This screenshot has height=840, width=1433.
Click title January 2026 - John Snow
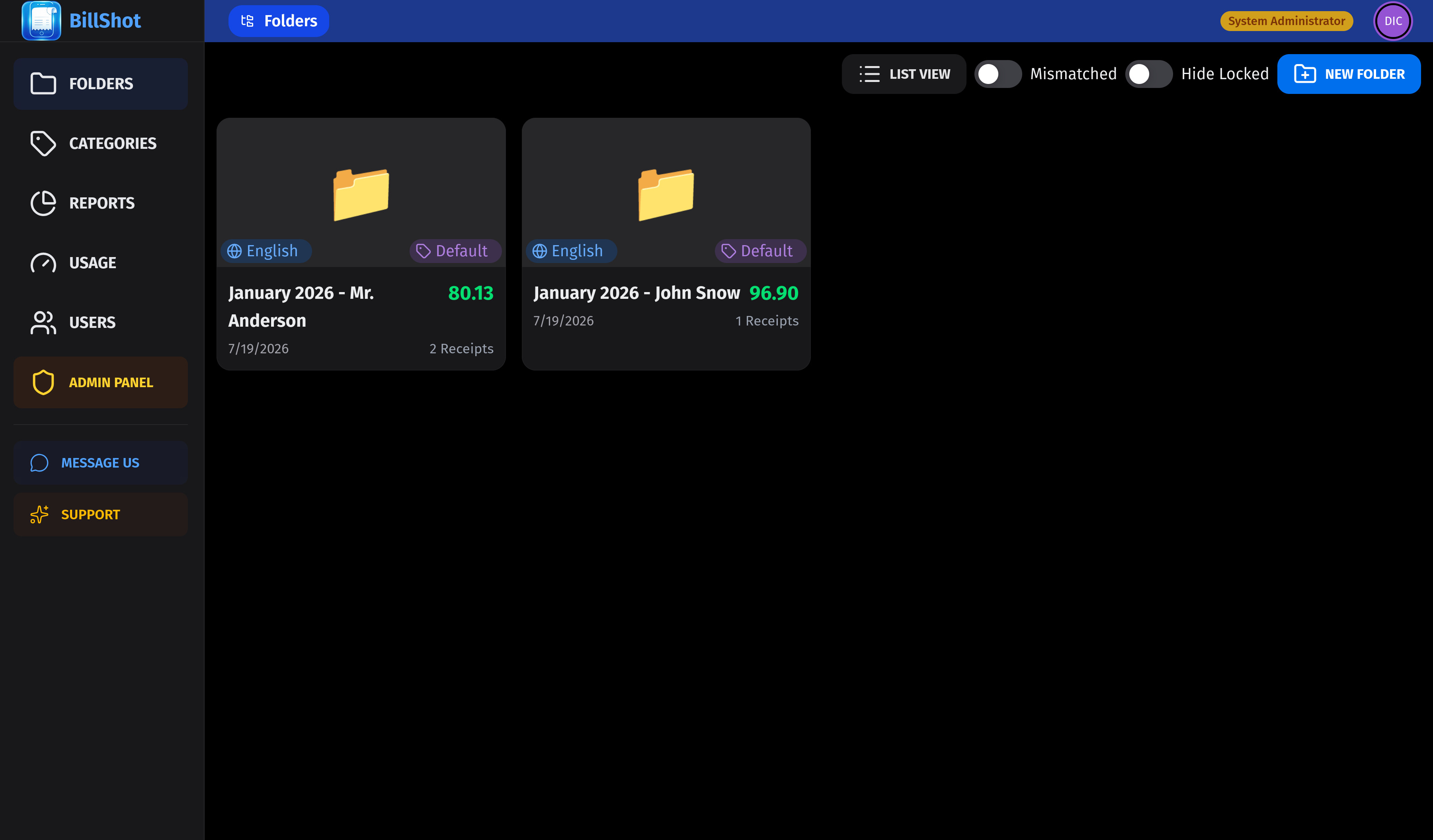coord(637,293)
